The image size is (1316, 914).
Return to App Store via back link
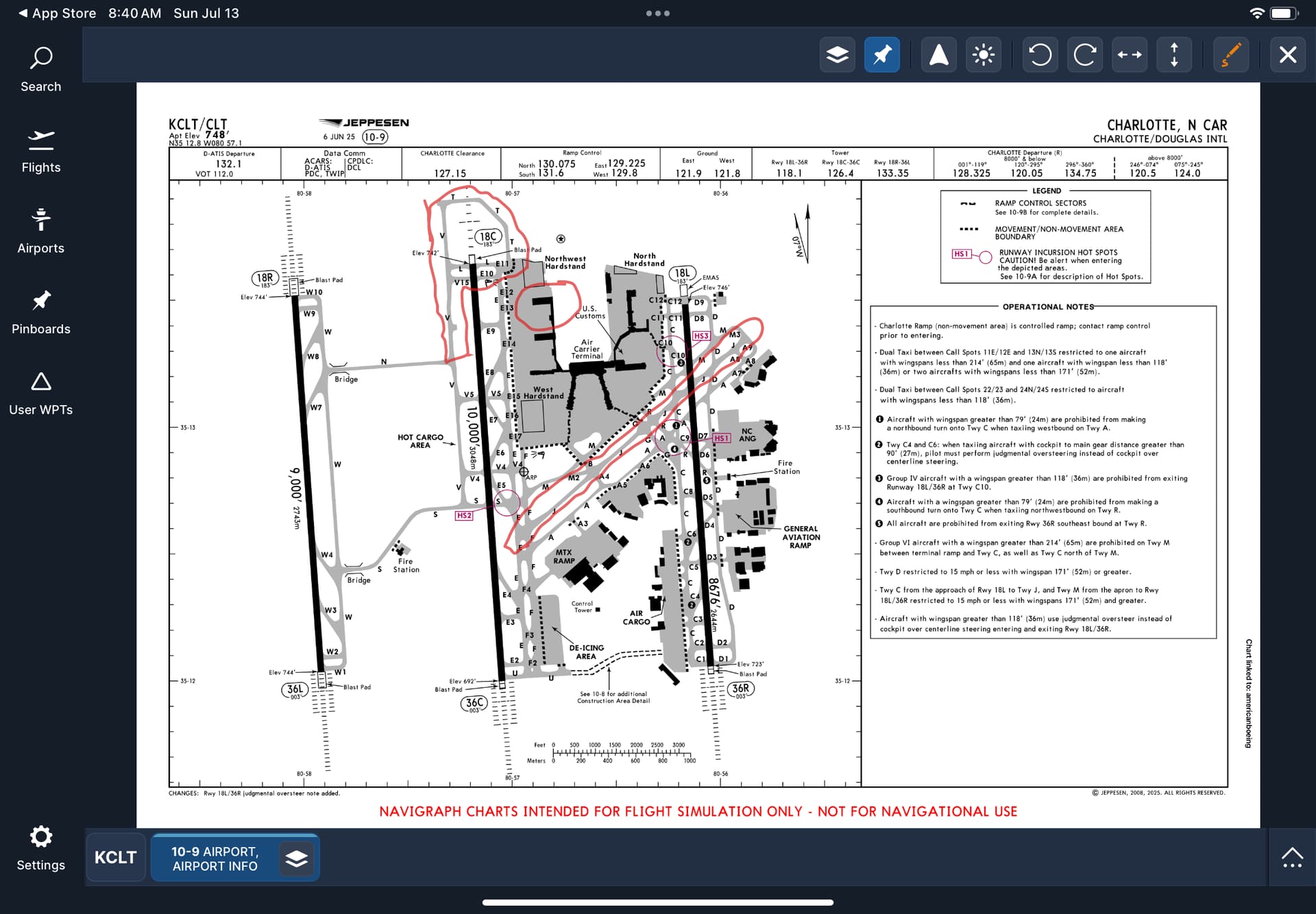tap(58, 13)
